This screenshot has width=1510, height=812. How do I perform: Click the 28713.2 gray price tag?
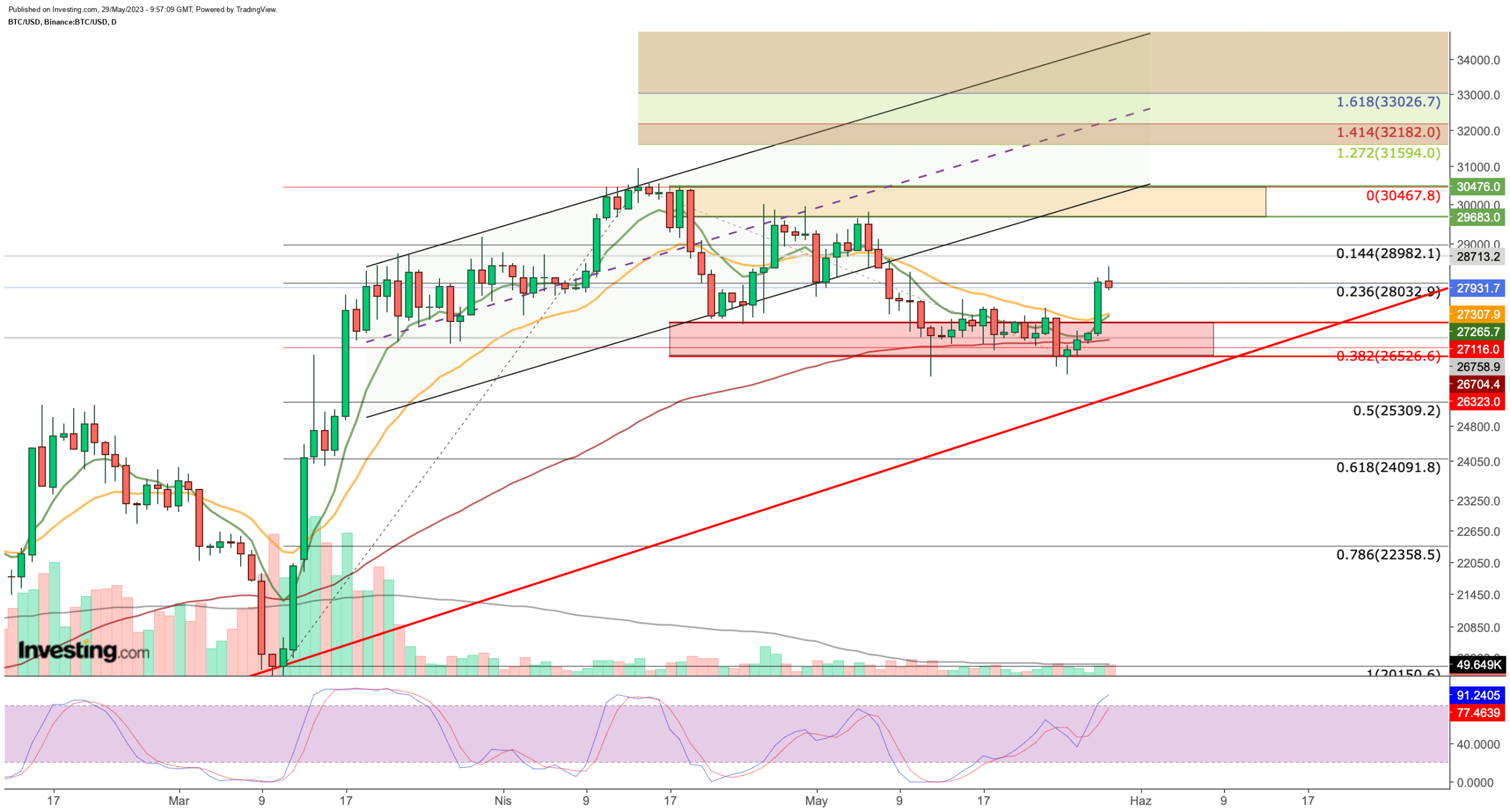click(x=1477, y=257)
